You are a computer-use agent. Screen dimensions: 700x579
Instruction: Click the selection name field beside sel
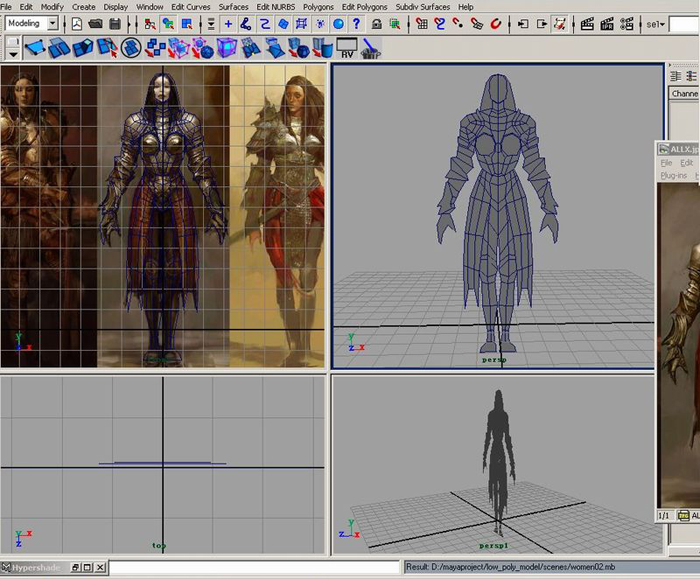(684, 25)
